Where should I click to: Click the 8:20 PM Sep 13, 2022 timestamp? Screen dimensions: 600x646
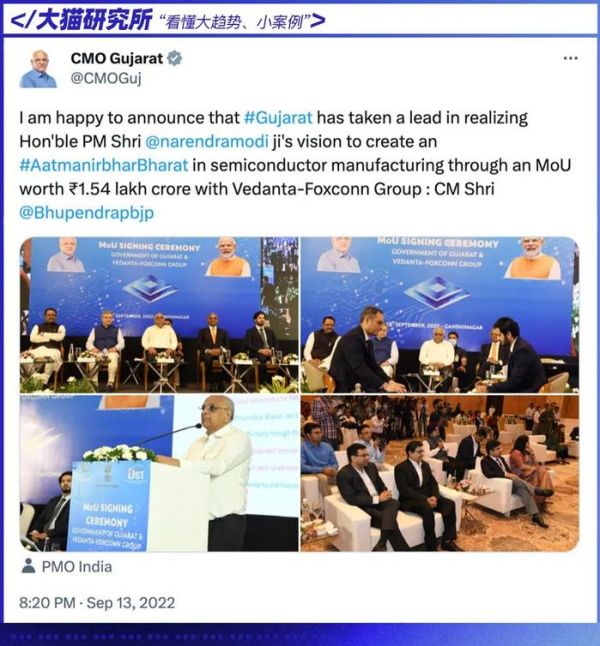coord(97,603)
